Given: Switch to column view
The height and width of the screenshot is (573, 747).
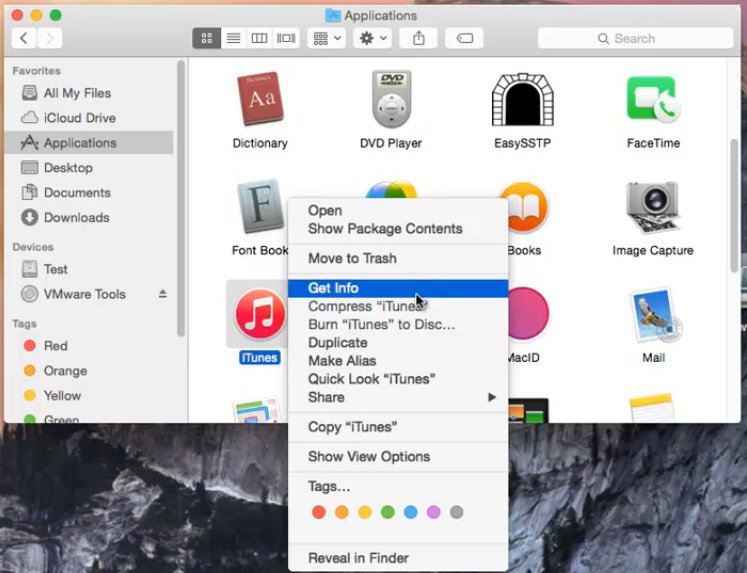Looking at the screenshot, I should point(260,38).
